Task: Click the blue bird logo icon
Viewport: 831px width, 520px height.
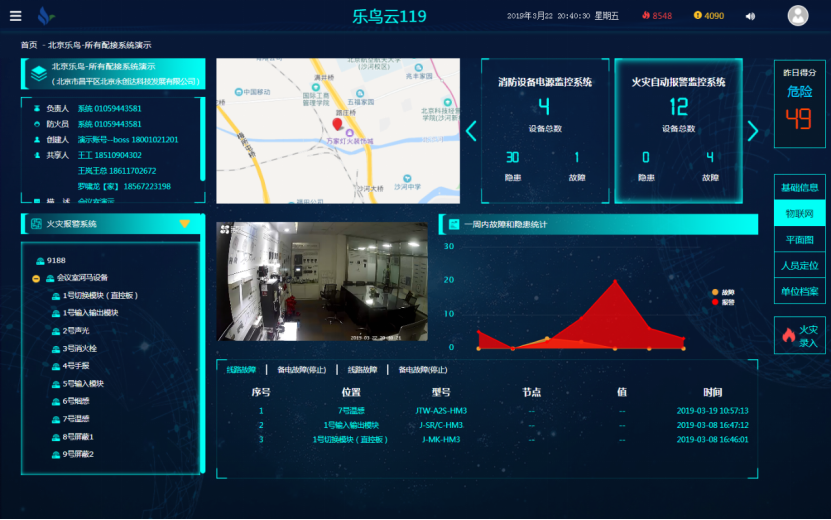Action: 46,16
